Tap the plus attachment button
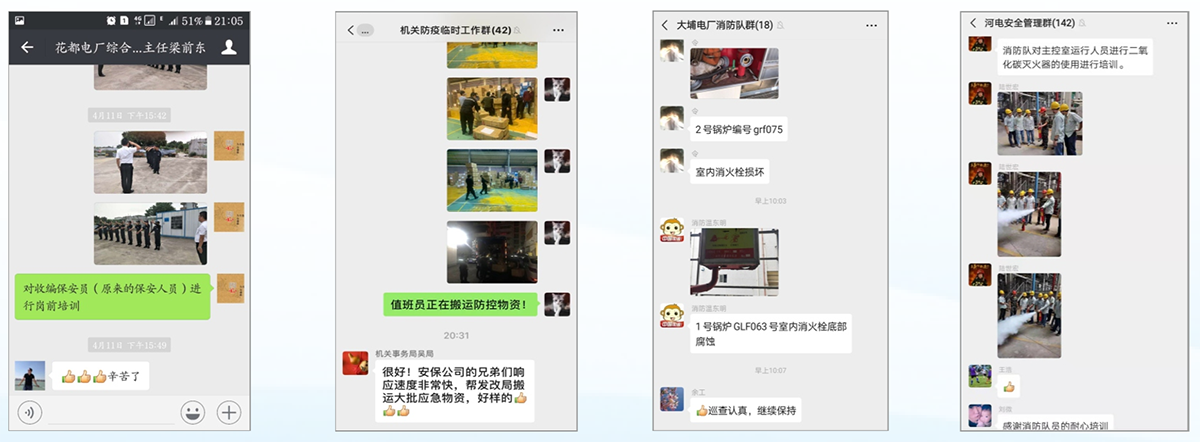 229,411
